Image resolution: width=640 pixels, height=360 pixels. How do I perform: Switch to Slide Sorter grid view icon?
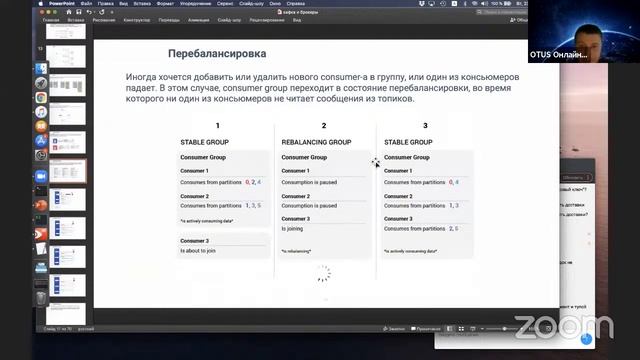click(x=461, y=329)
